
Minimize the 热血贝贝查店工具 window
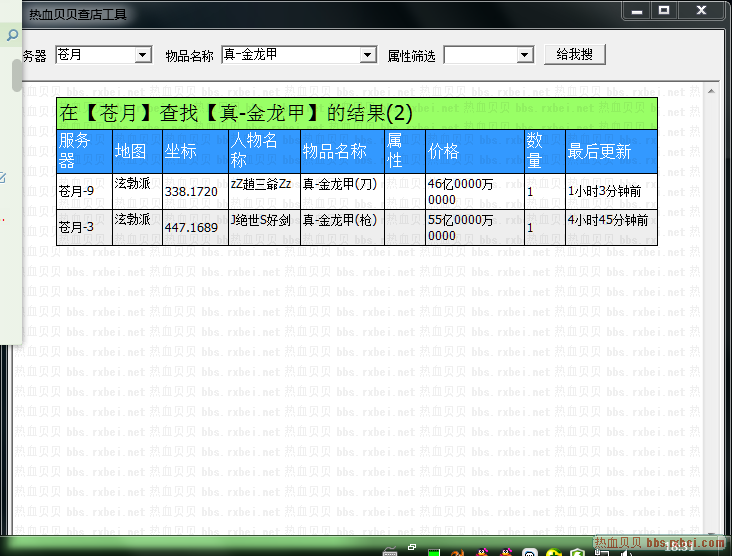tap(637, 10)
